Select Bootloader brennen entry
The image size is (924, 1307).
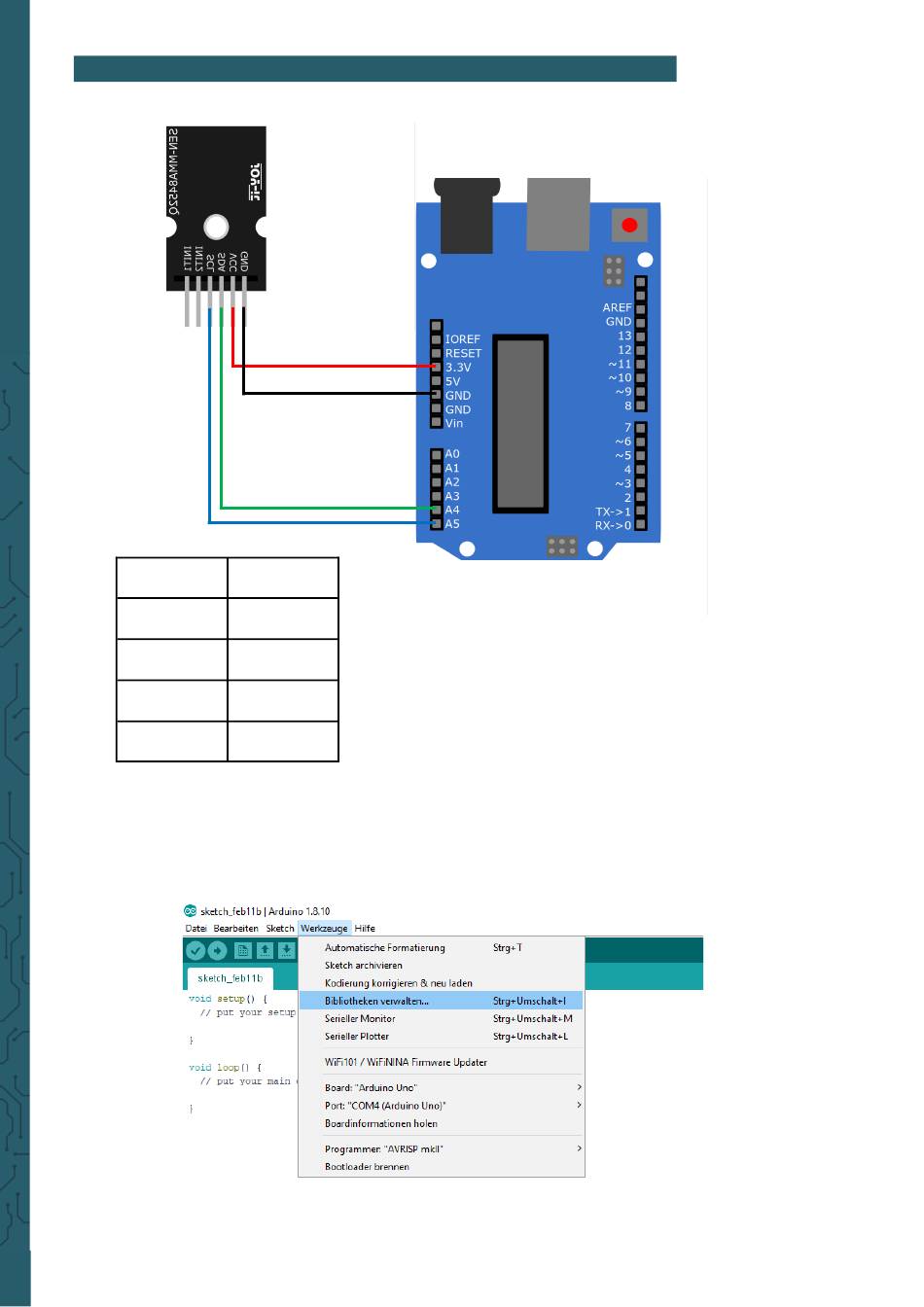pos(441,1167)
